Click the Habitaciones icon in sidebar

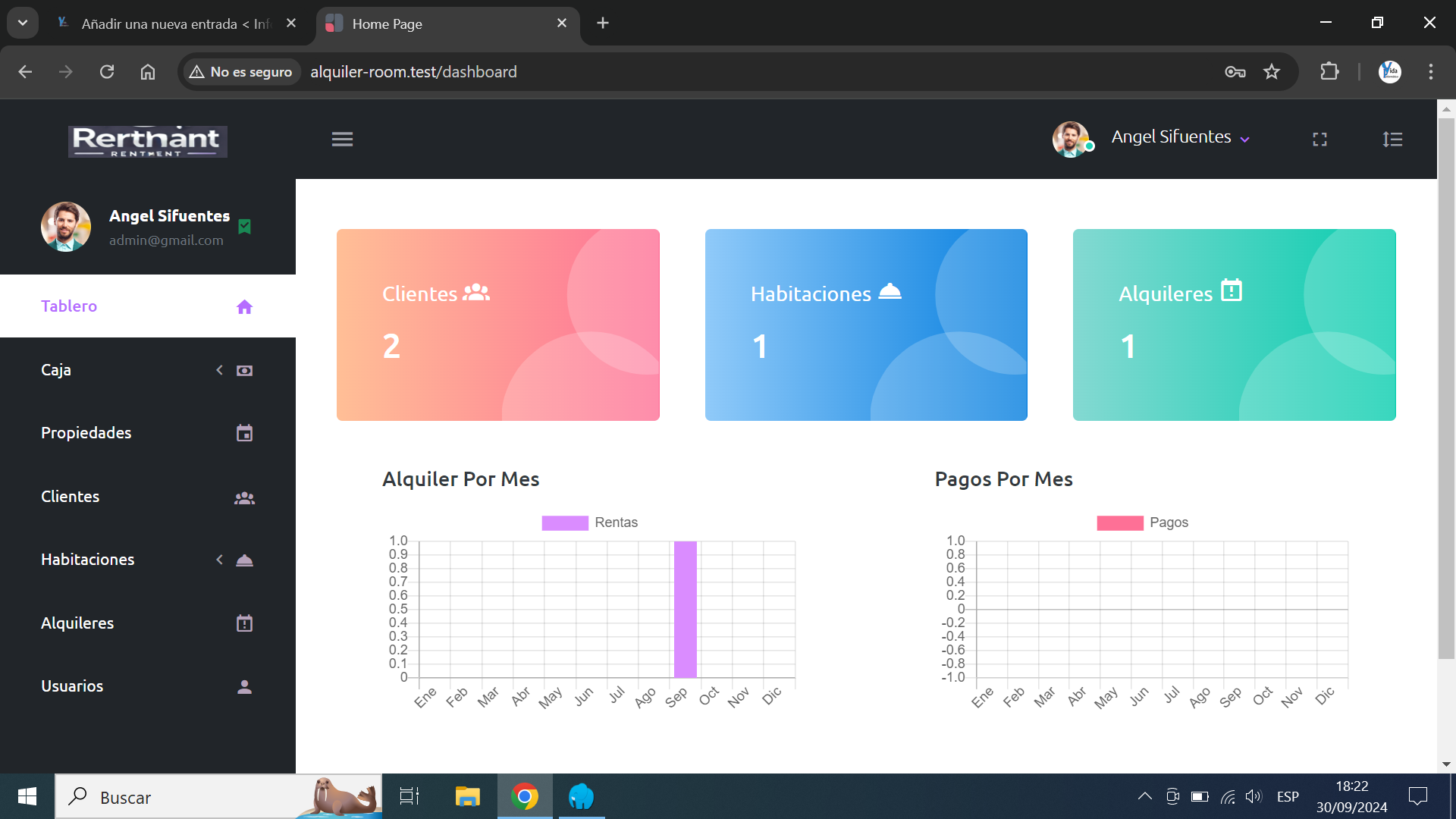click(244, 560)
